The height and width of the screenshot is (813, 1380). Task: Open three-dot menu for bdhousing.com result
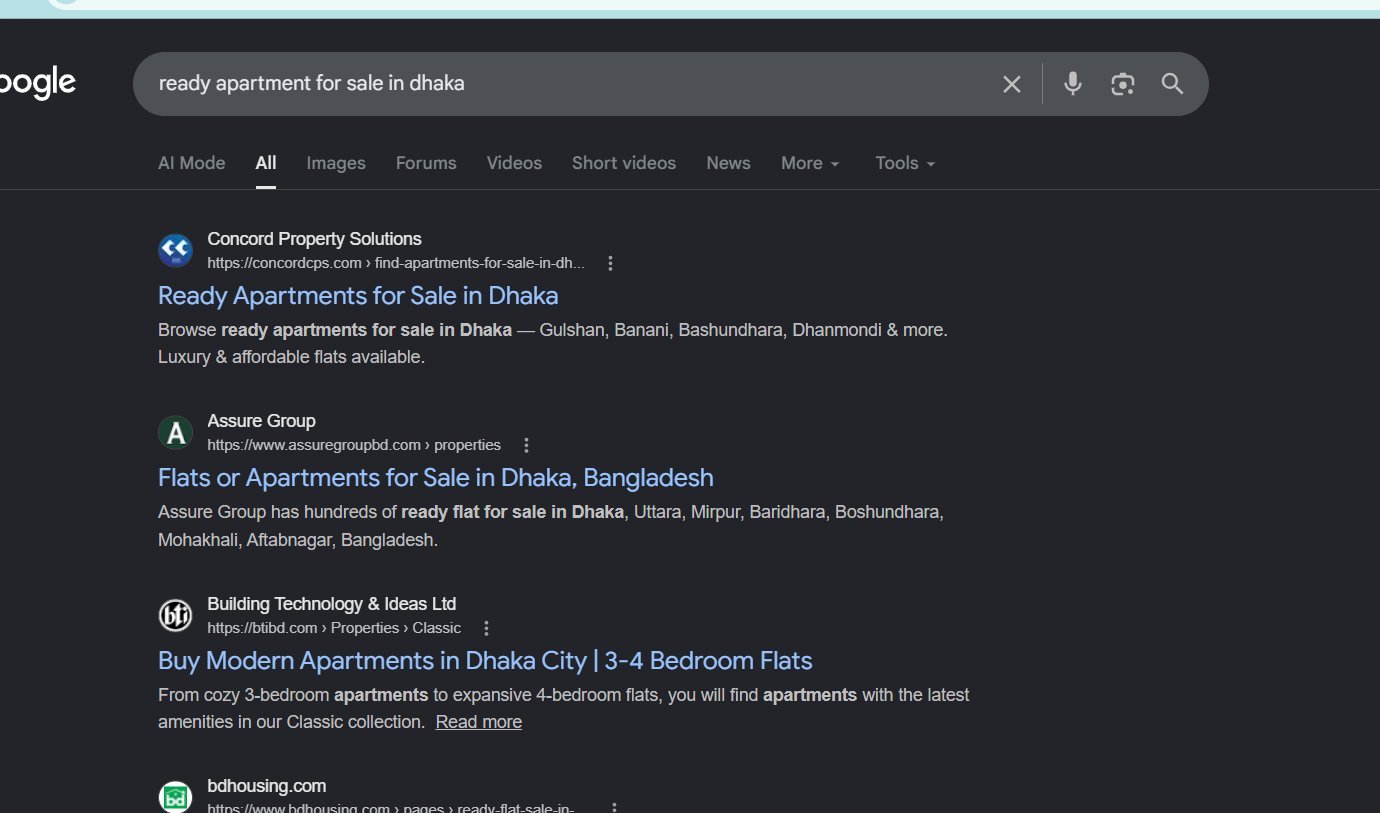[615, 807]
